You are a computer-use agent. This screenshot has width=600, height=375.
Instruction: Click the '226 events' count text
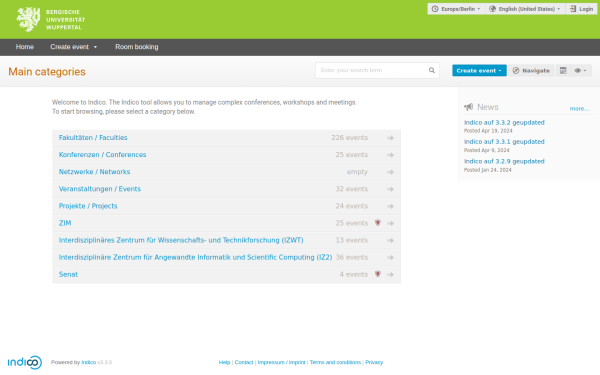[x=350, y=138]
